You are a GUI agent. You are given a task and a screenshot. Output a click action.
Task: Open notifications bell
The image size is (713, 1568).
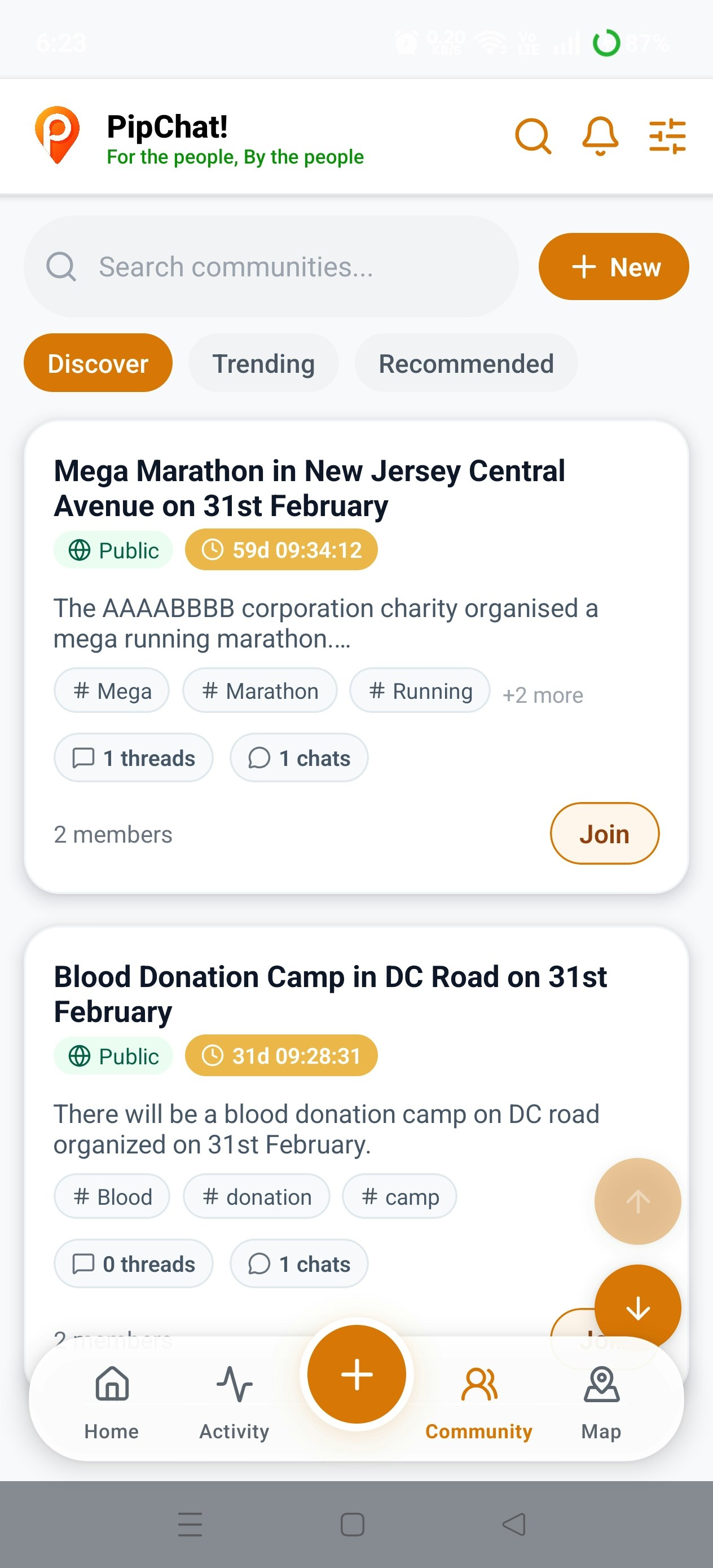600,136
